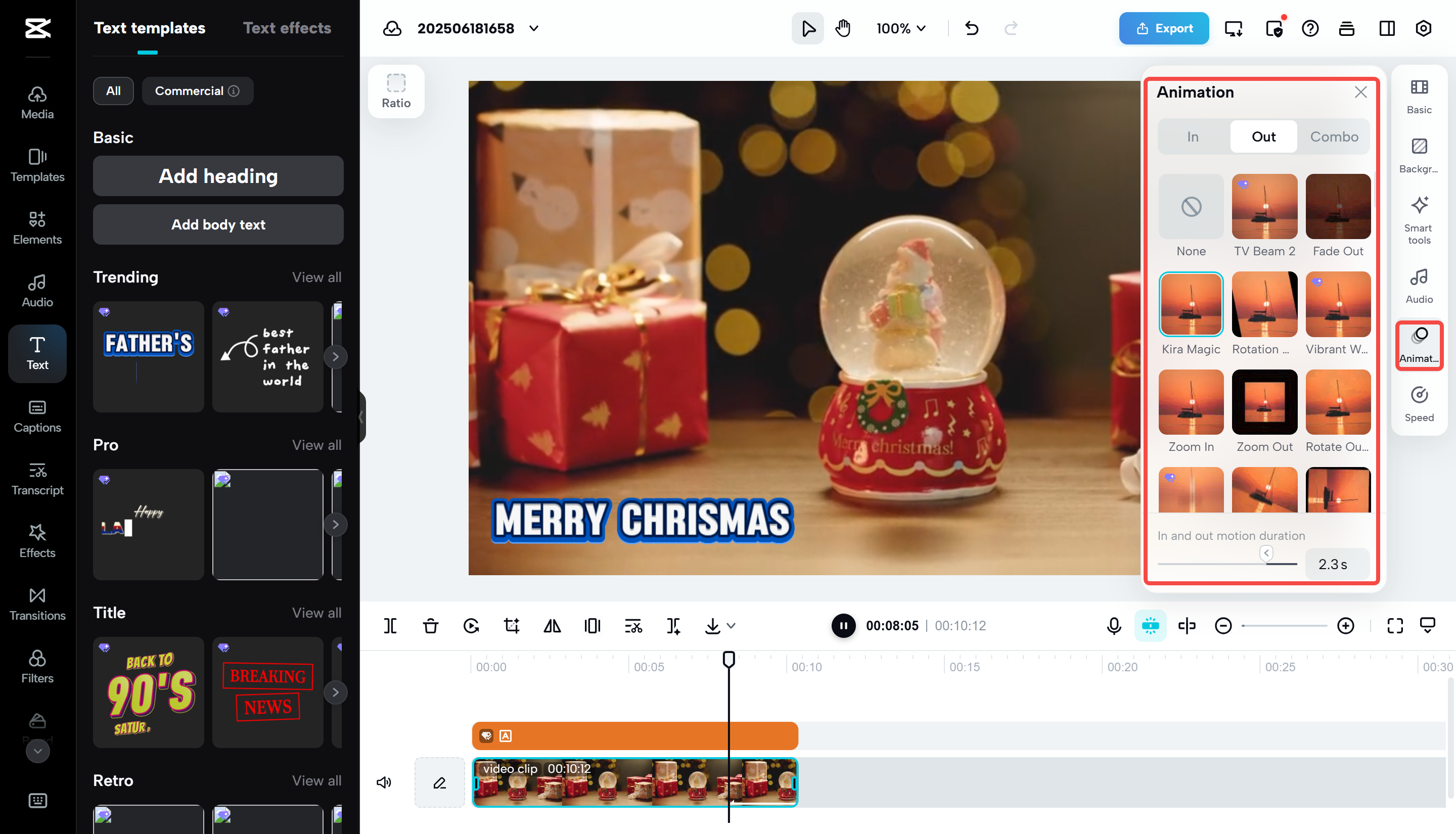Screen dimensions: 1456x834
Task: Open the Captions panel
Action: tap(37, 416)
